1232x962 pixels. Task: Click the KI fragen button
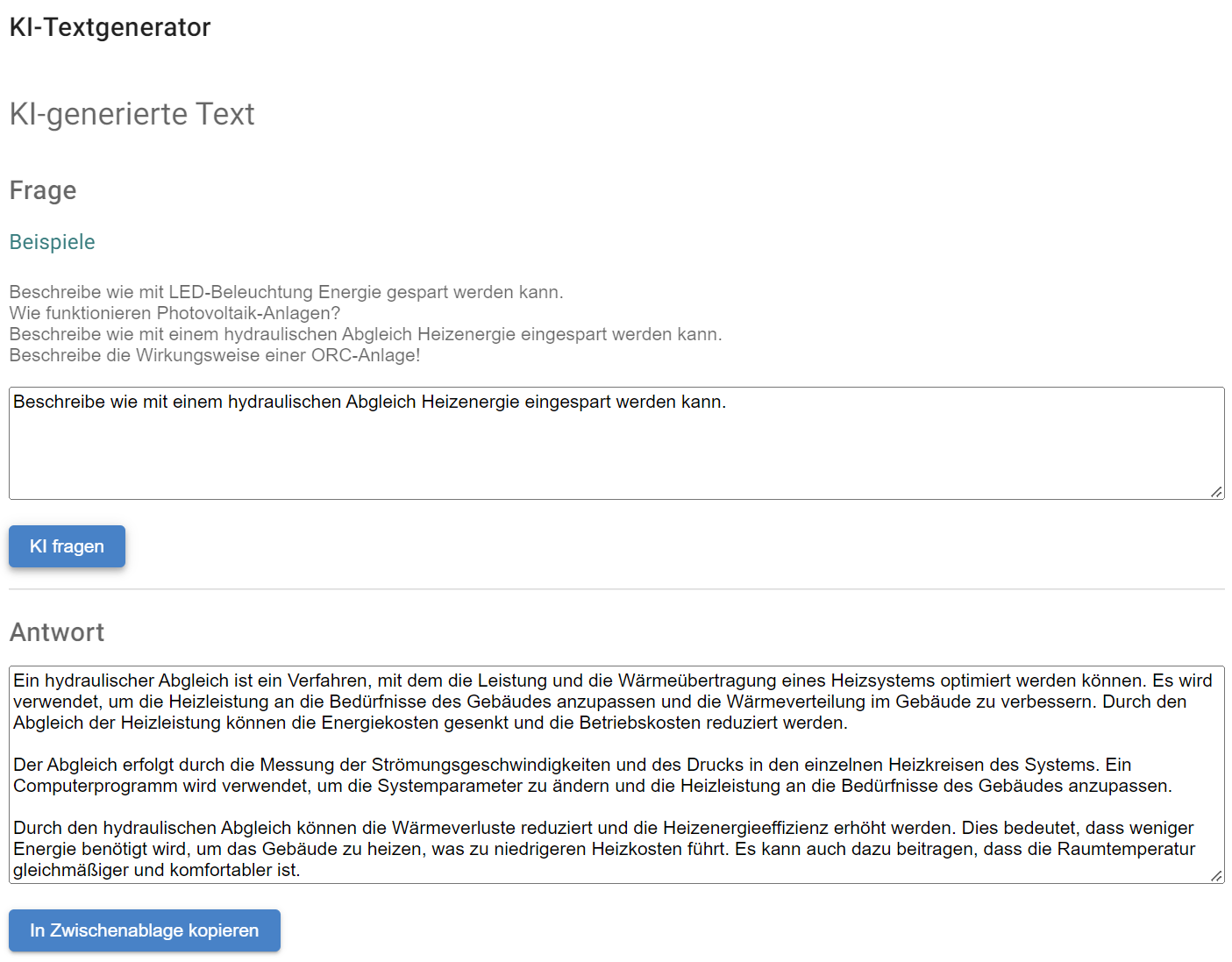67,546
